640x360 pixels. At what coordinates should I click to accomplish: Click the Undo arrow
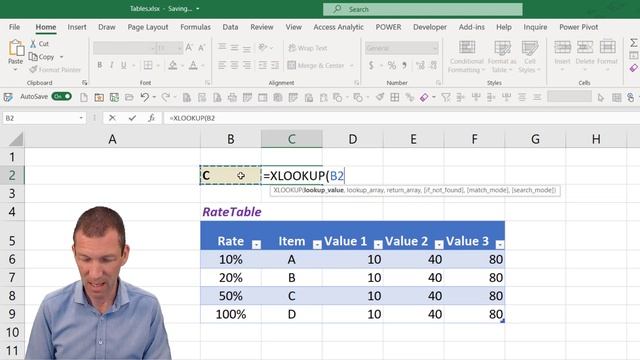coord(144,97)
